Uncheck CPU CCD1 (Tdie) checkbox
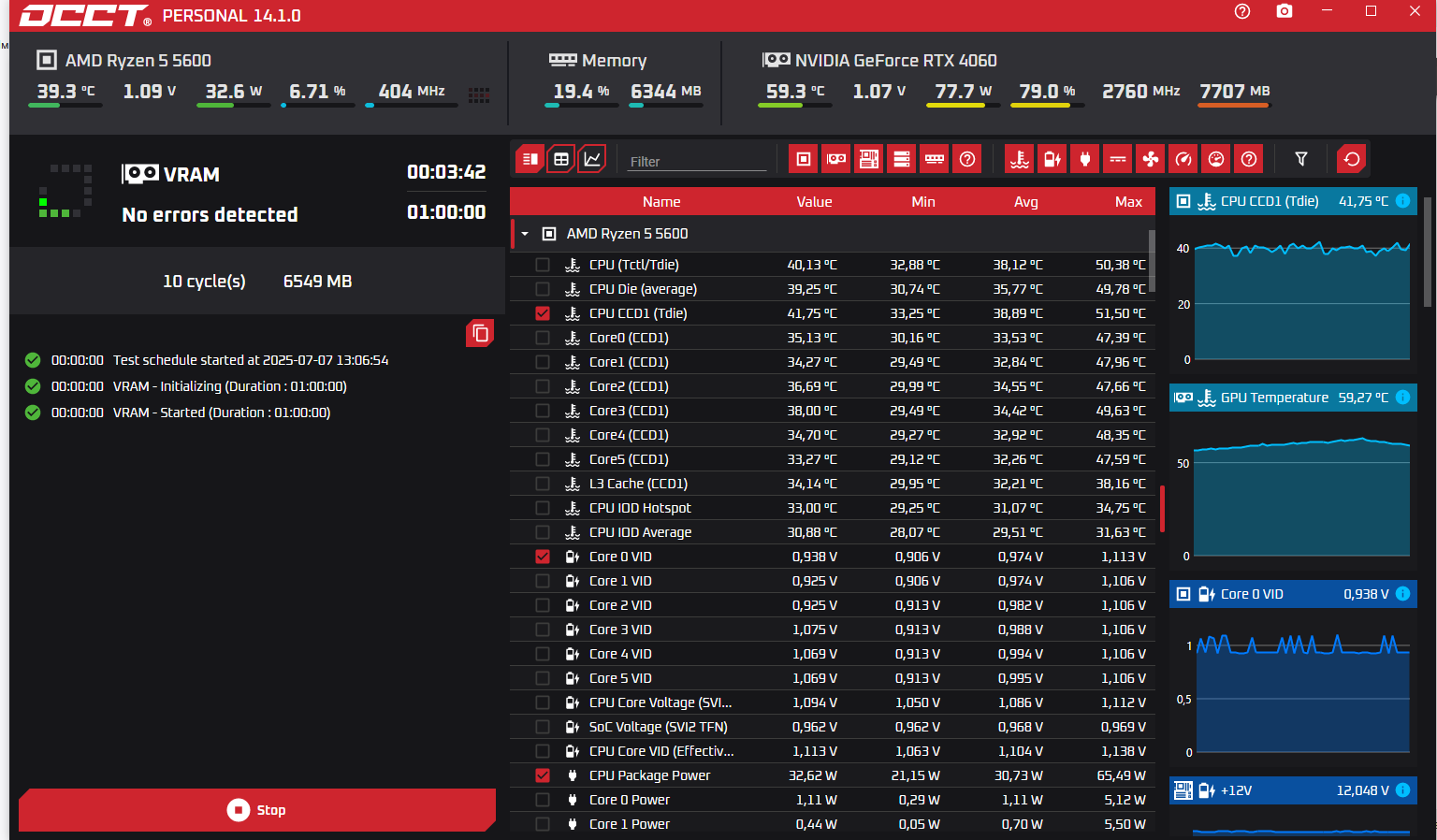 (x=543, y=313)
